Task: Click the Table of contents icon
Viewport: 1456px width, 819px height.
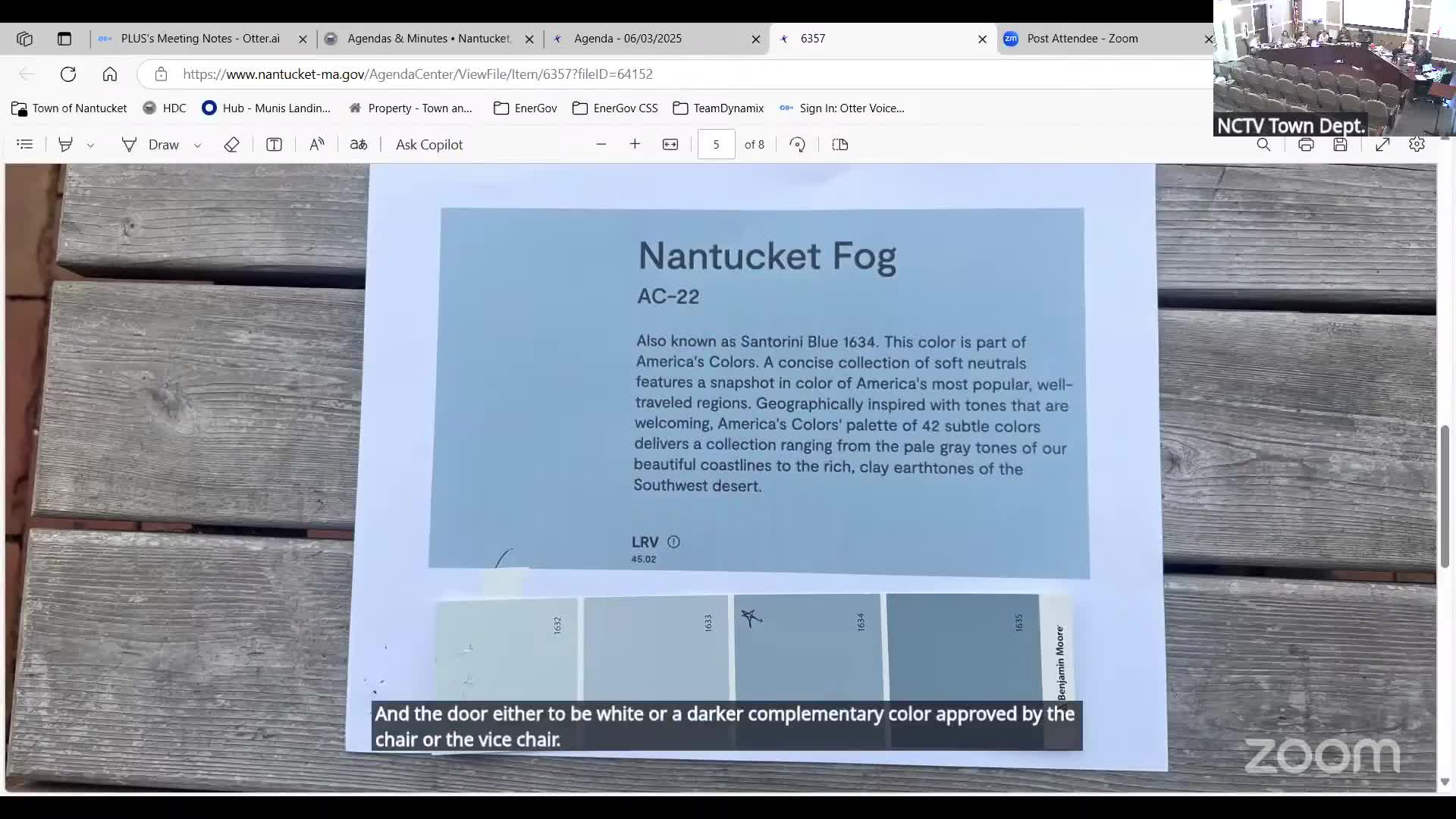Action: (24, 144)
